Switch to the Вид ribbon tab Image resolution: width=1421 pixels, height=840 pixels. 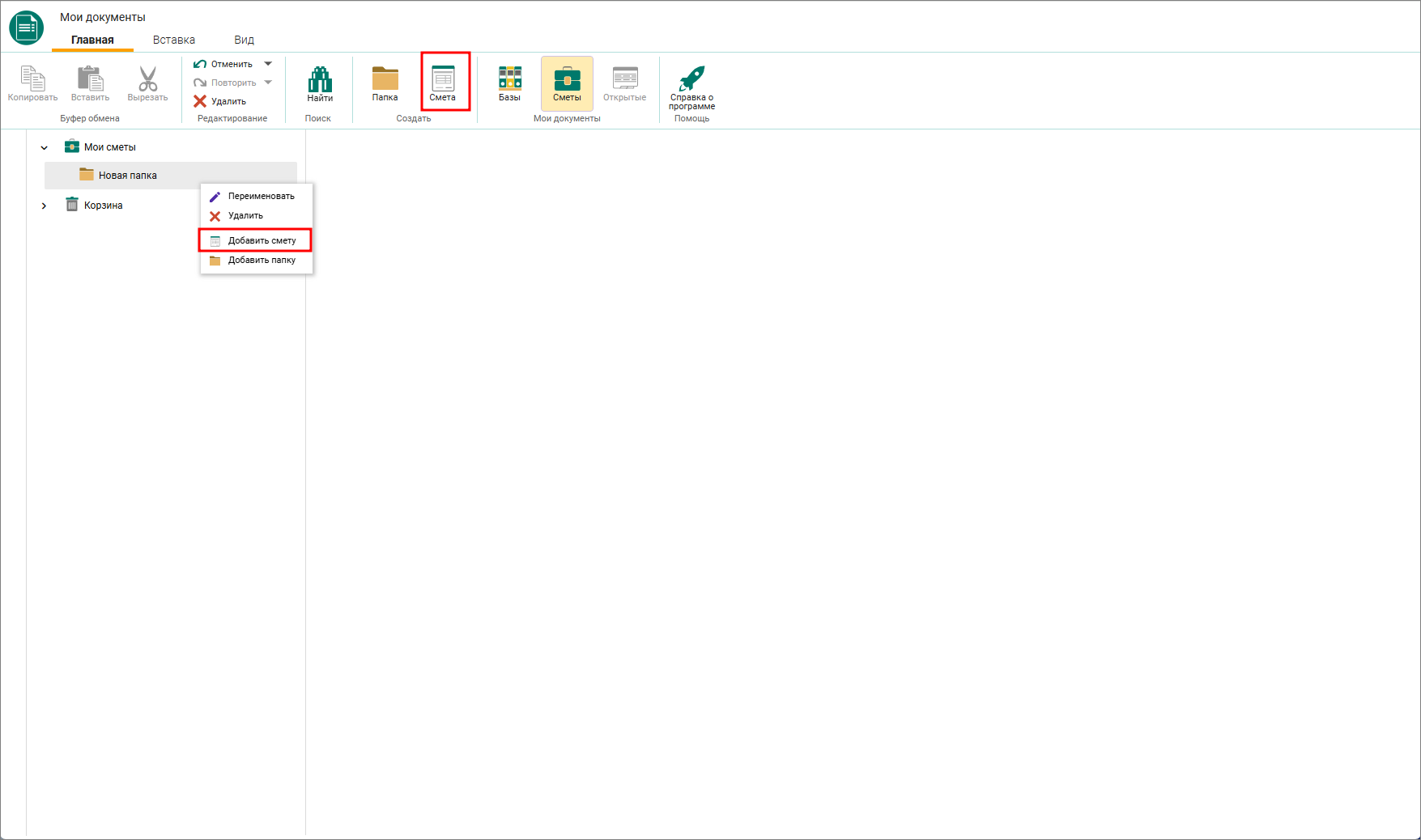[245, 40]
